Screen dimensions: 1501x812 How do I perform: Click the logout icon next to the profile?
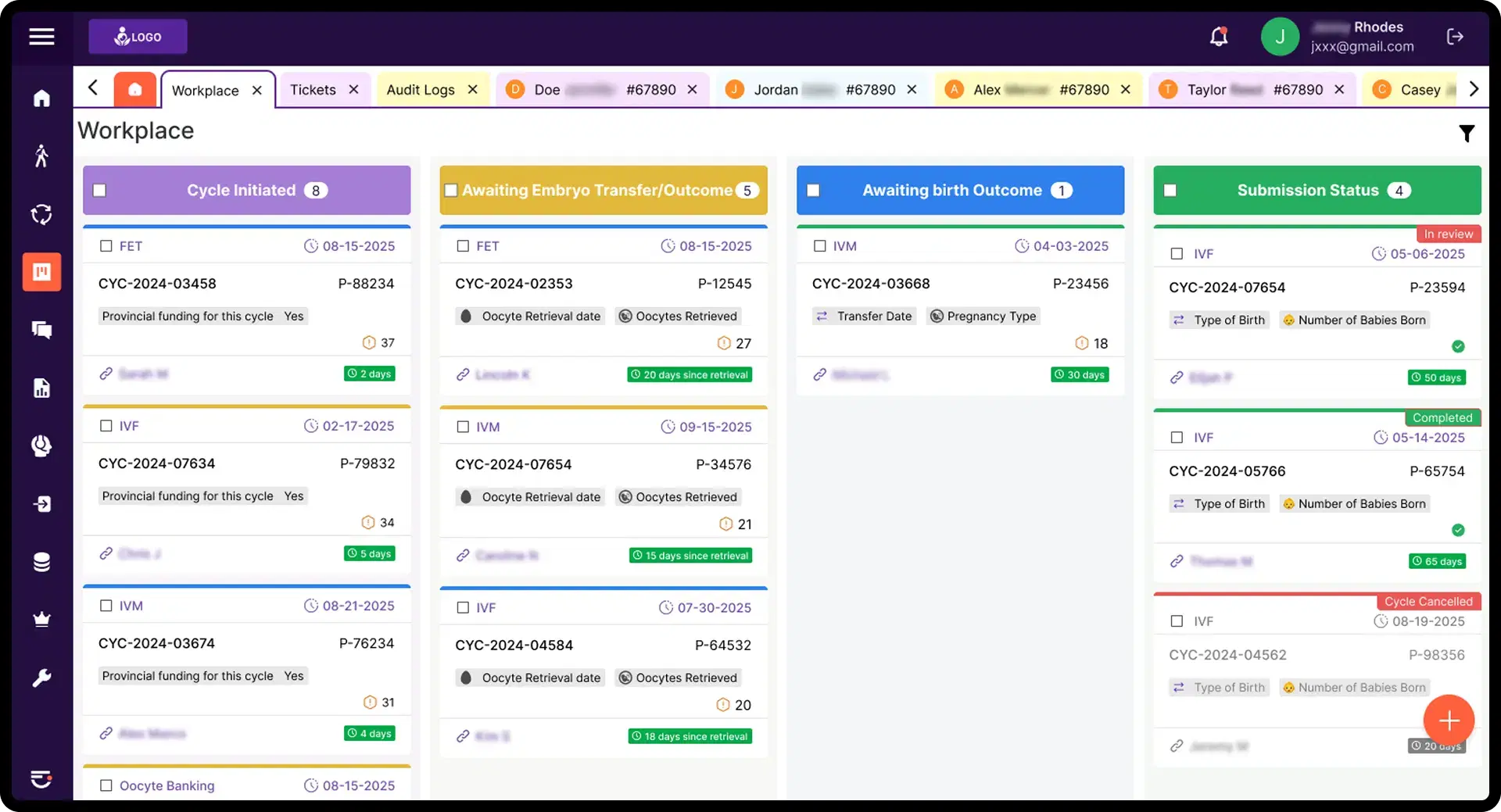[x=1456, y=36]
